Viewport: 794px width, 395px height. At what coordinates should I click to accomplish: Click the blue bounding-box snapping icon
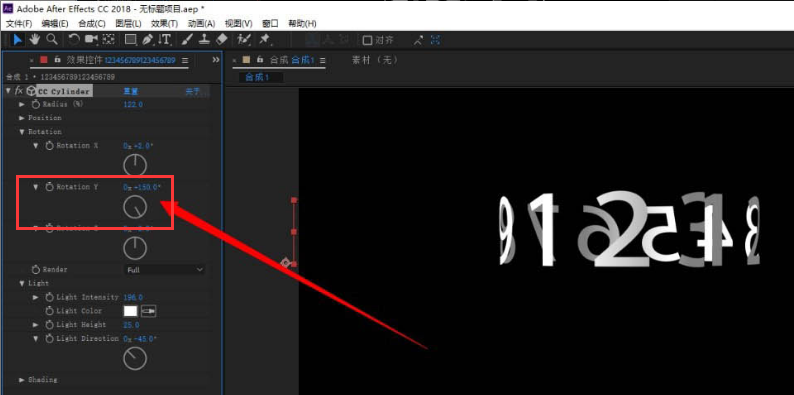(x=435, y=40)
